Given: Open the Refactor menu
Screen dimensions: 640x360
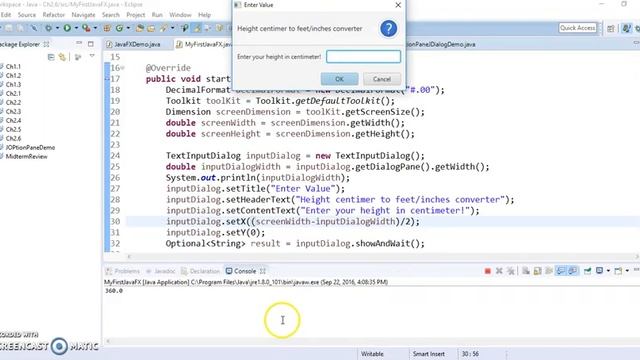Looking at the screenshot, I should tap(53, 15).
